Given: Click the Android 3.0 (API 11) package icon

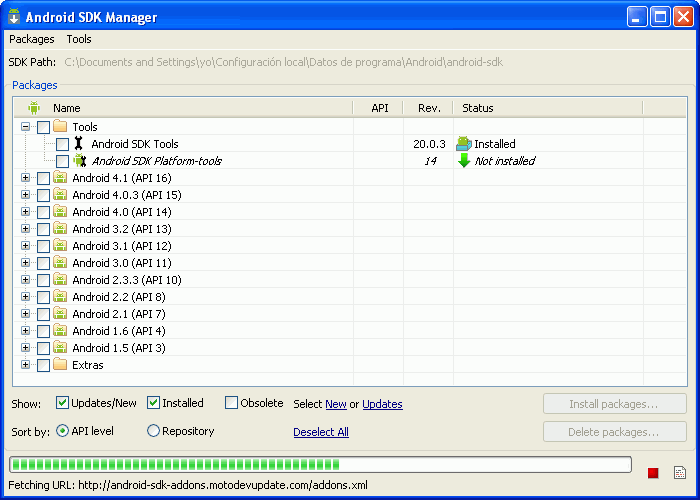Looking at the screenshot, I should point(60,262).
